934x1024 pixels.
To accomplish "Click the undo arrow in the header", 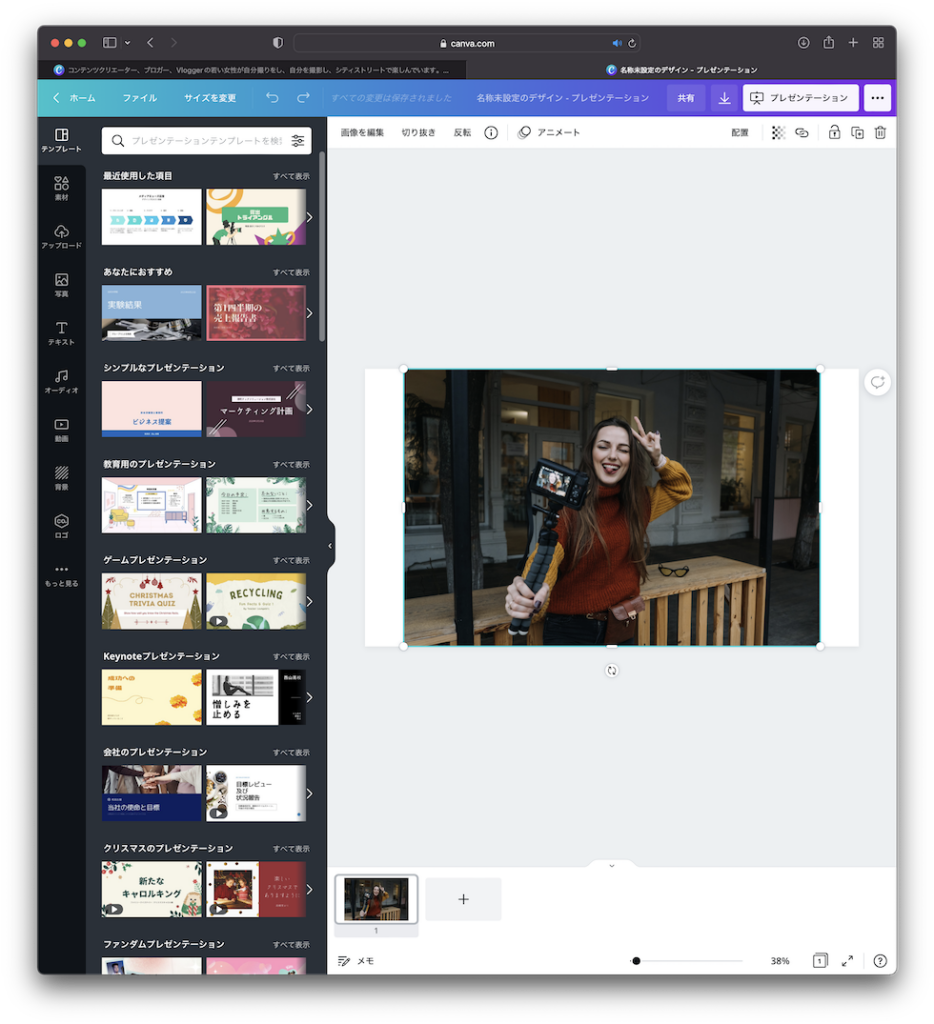I will coord(272,98).
